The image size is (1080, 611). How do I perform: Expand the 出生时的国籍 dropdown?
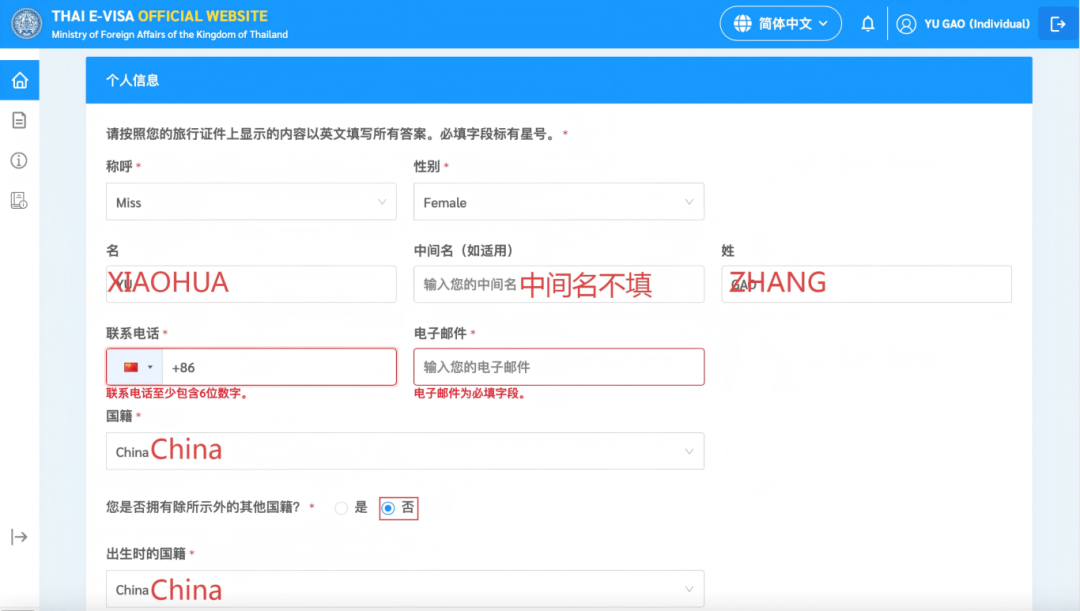tap(405, 589)
